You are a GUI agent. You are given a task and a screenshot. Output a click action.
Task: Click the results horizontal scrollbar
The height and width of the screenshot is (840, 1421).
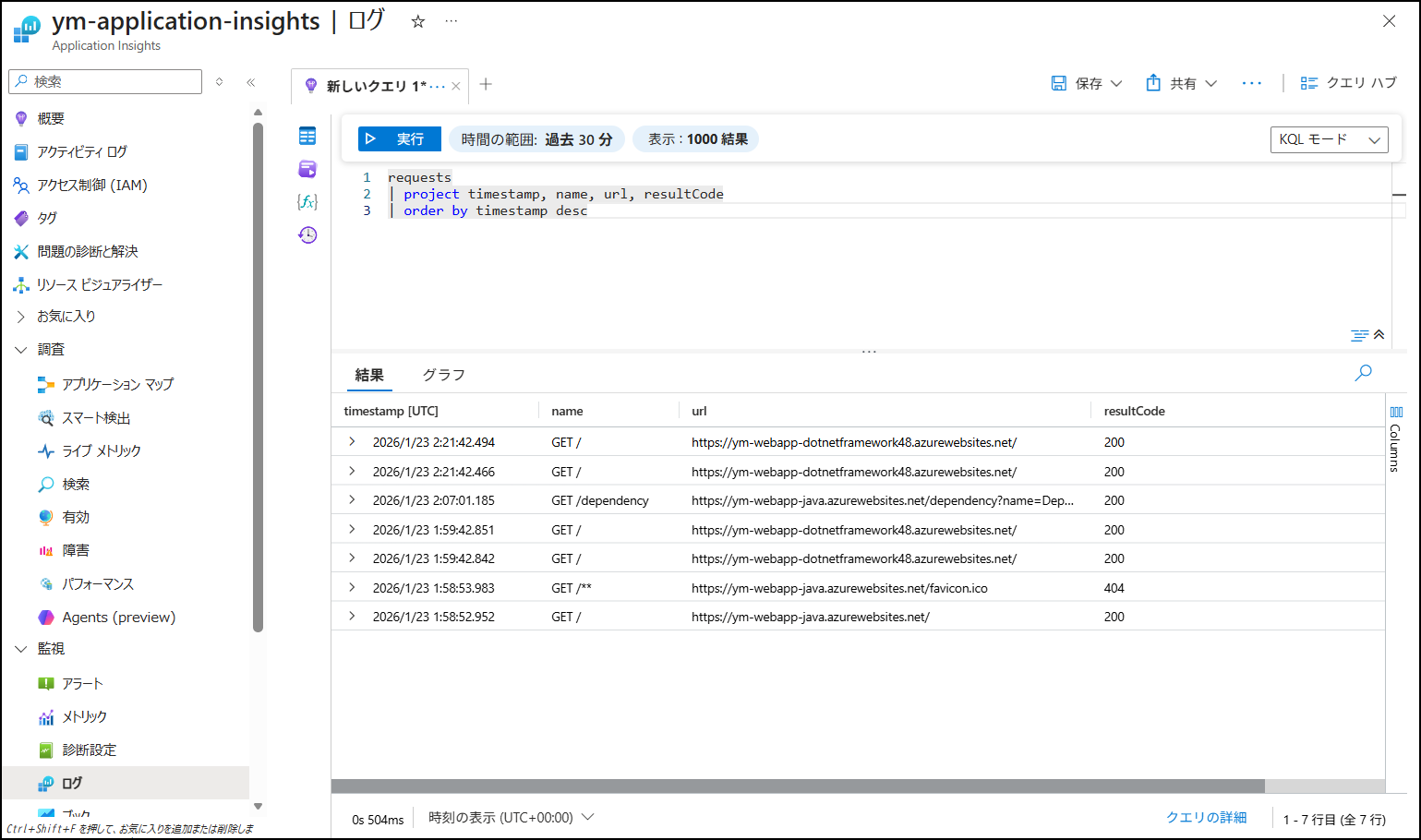point(798,786)
